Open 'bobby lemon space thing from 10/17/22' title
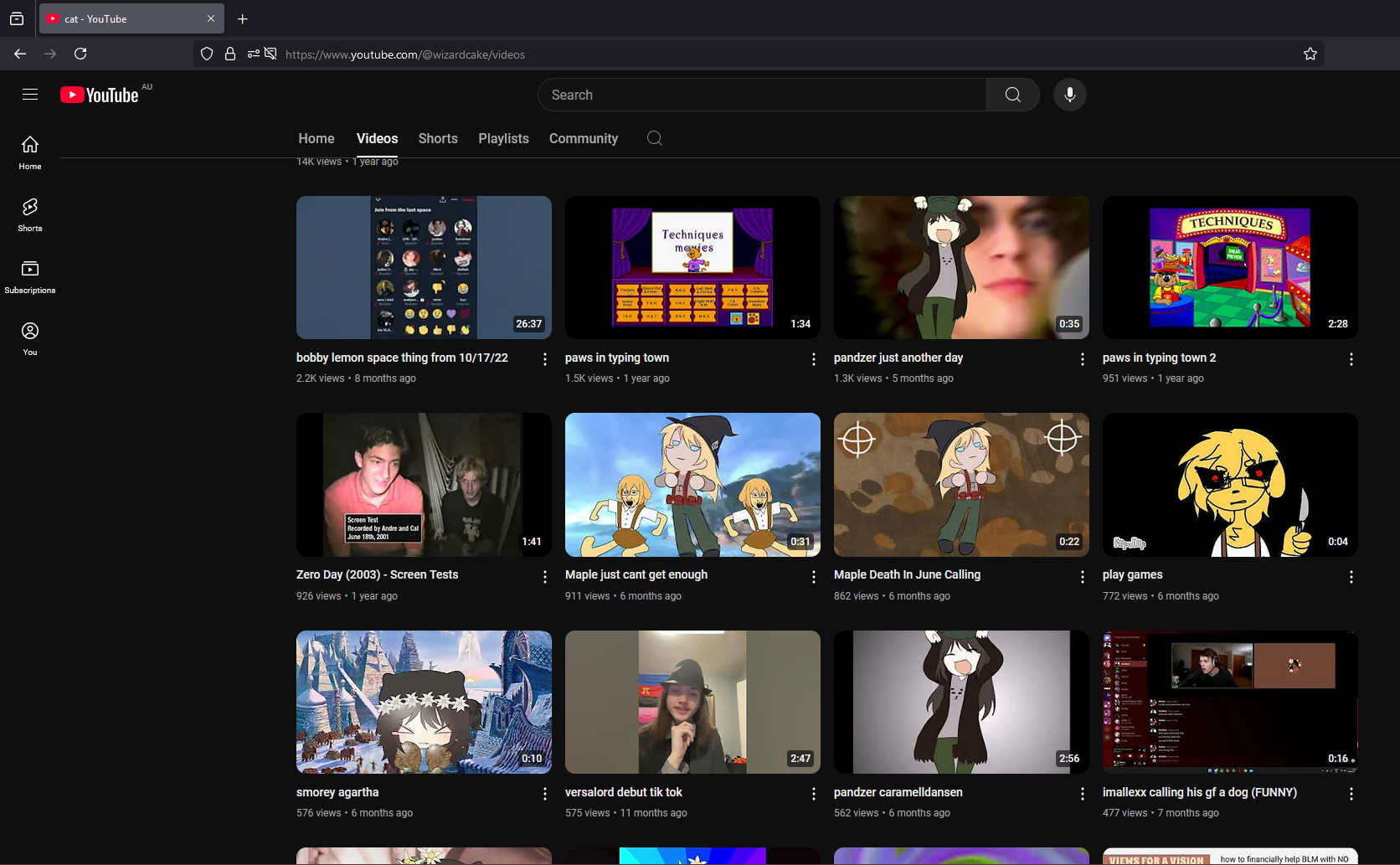Image resolution: width=1400 pixels, height=865 pixels. [402, 358]
